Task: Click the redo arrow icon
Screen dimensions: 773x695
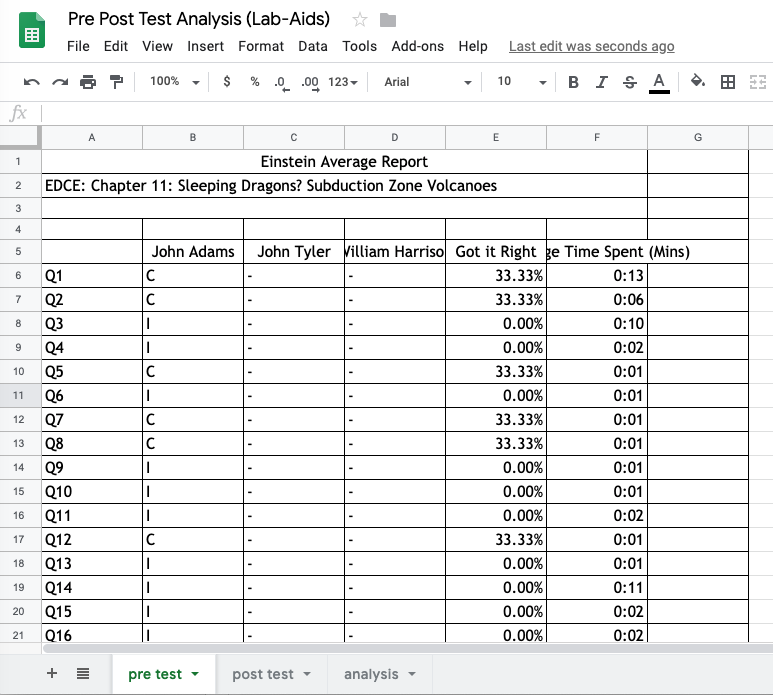Action: pyautogui.click(x=60, y=82)
